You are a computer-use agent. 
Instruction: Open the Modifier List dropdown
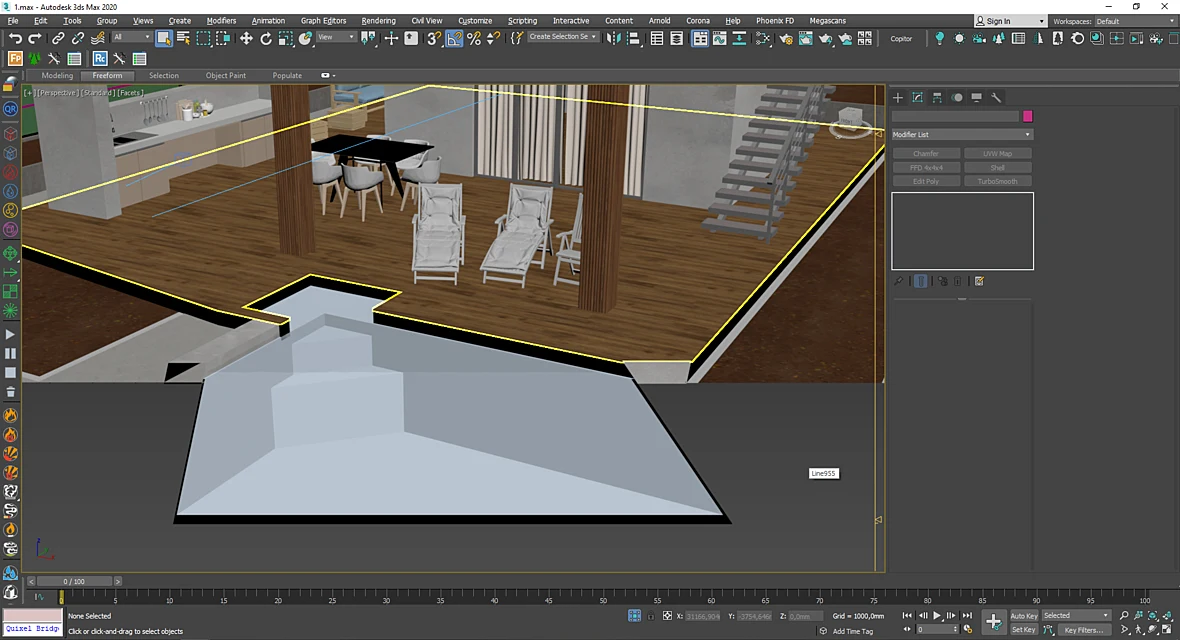click(x=962, y=134)
